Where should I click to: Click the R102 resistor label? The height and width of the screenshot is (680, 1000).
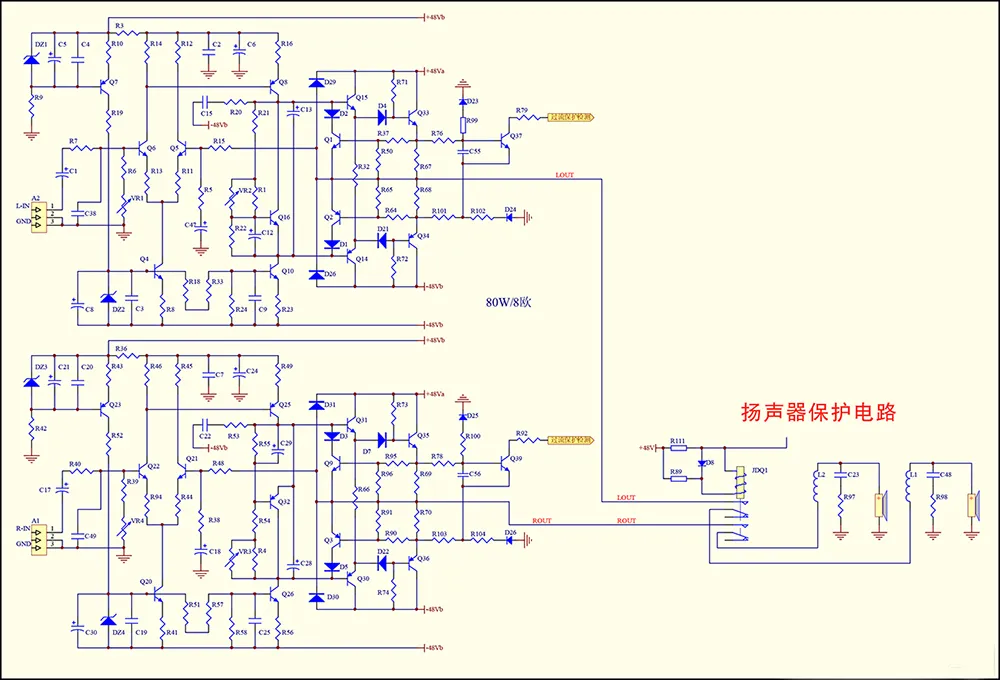pyautogui.click(x=478, y=211)
